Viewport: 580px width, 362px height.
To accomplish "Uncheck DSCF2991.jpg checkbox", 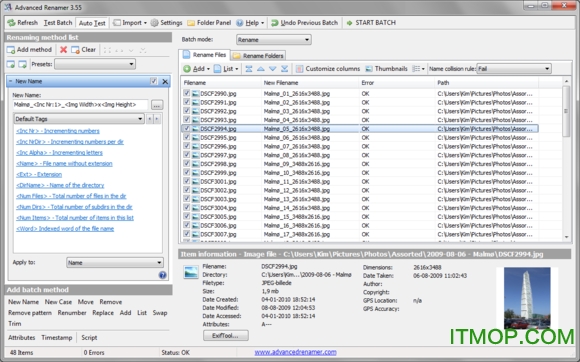I will pyautogui.click(x=187, y=102).
